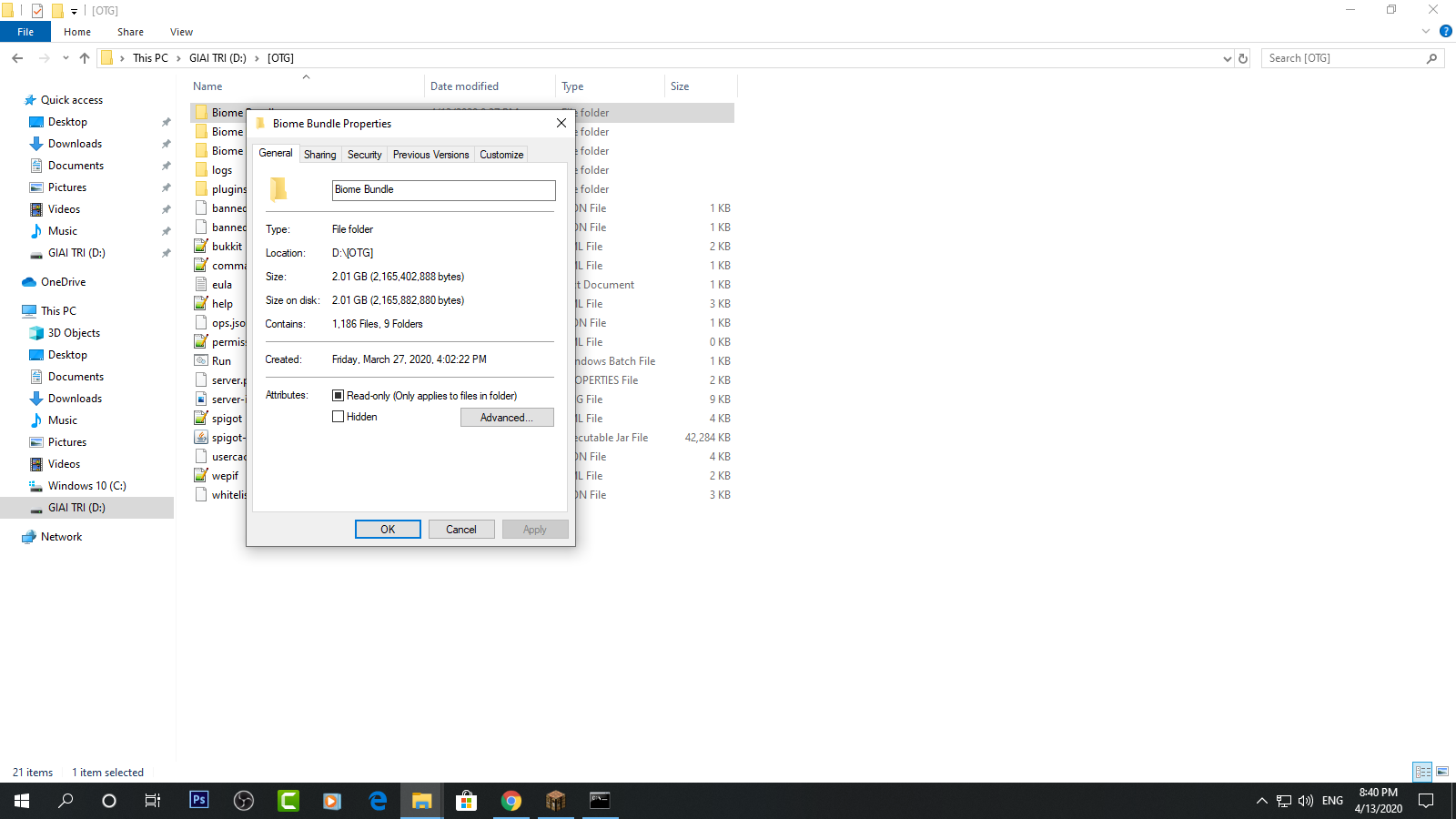The image size is (1456, 819).
Task: Switch to Details view layout icon
Action: 1422,772
